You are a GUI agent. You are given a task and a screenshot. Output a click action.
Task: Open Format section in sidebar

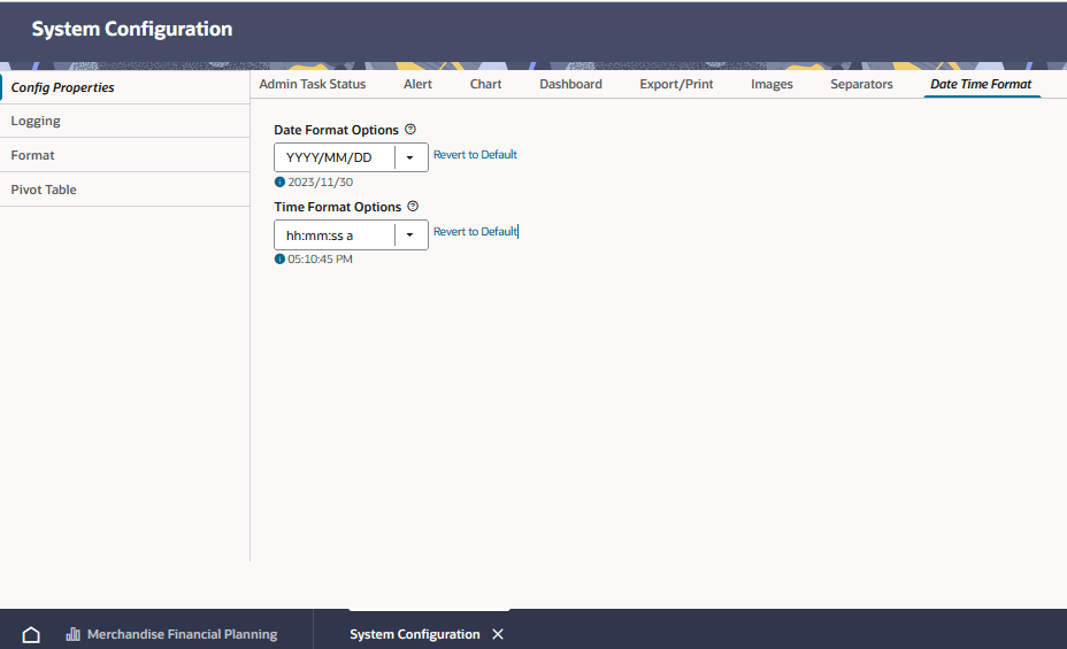[125, 155]
